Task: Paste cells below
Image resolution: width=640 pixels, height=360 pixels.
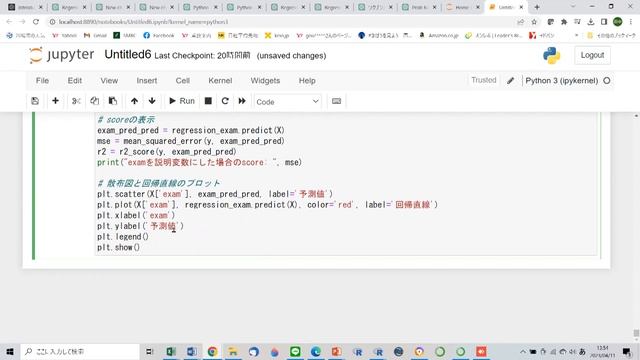Action: point(113,101)
